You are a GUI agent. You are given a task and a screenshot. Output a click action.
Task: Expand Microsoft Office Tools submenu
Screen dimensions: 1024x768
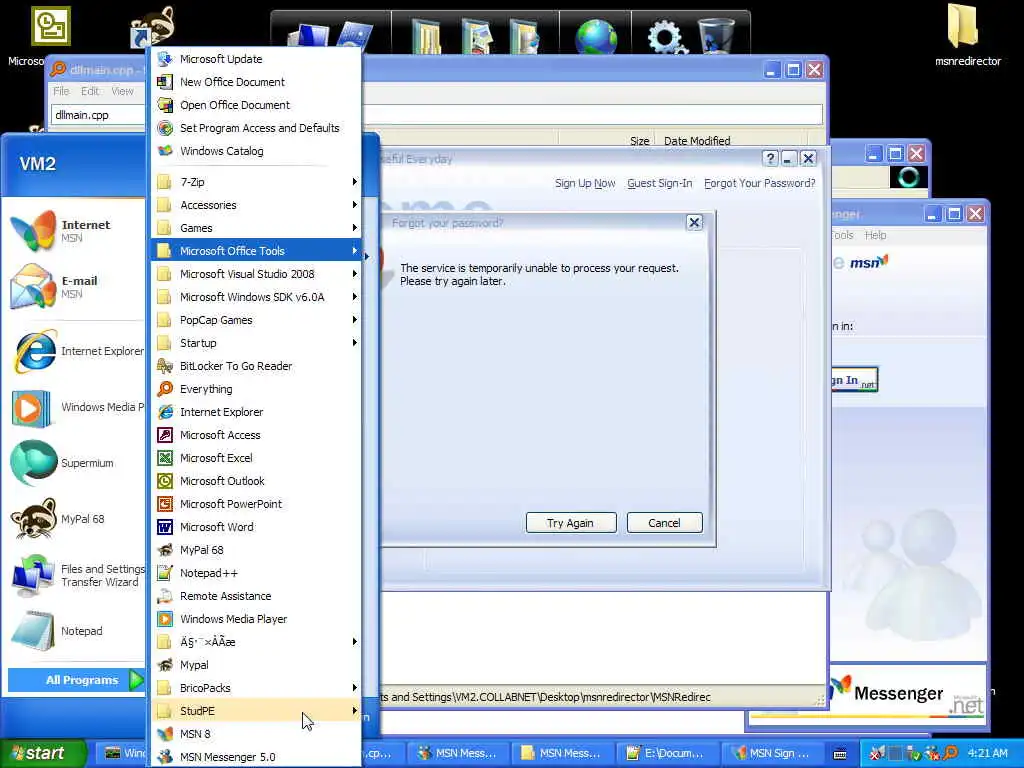click(x=256, y=251)
